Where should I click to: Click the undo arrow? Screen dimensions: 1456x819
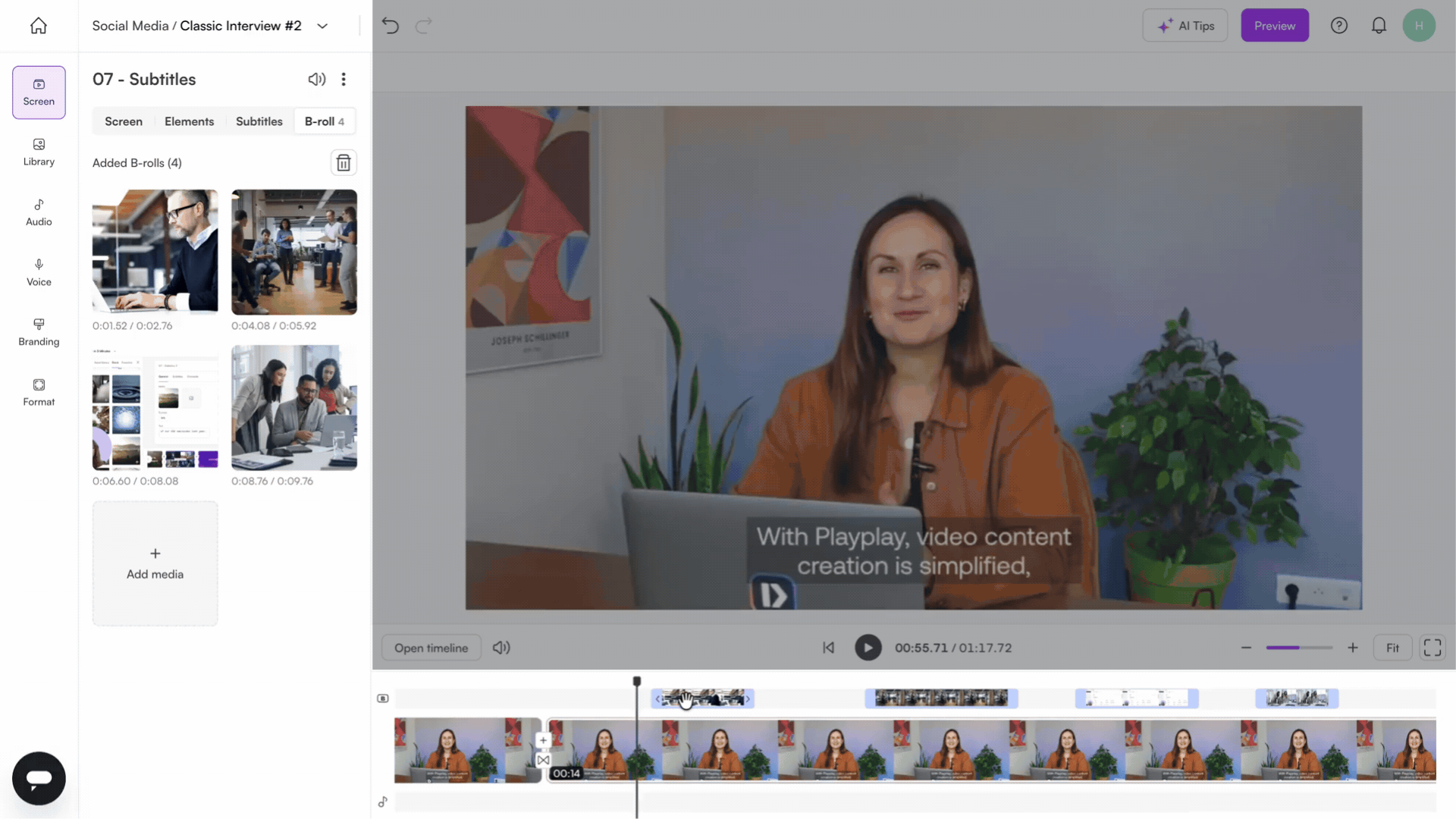pos(391,26)
